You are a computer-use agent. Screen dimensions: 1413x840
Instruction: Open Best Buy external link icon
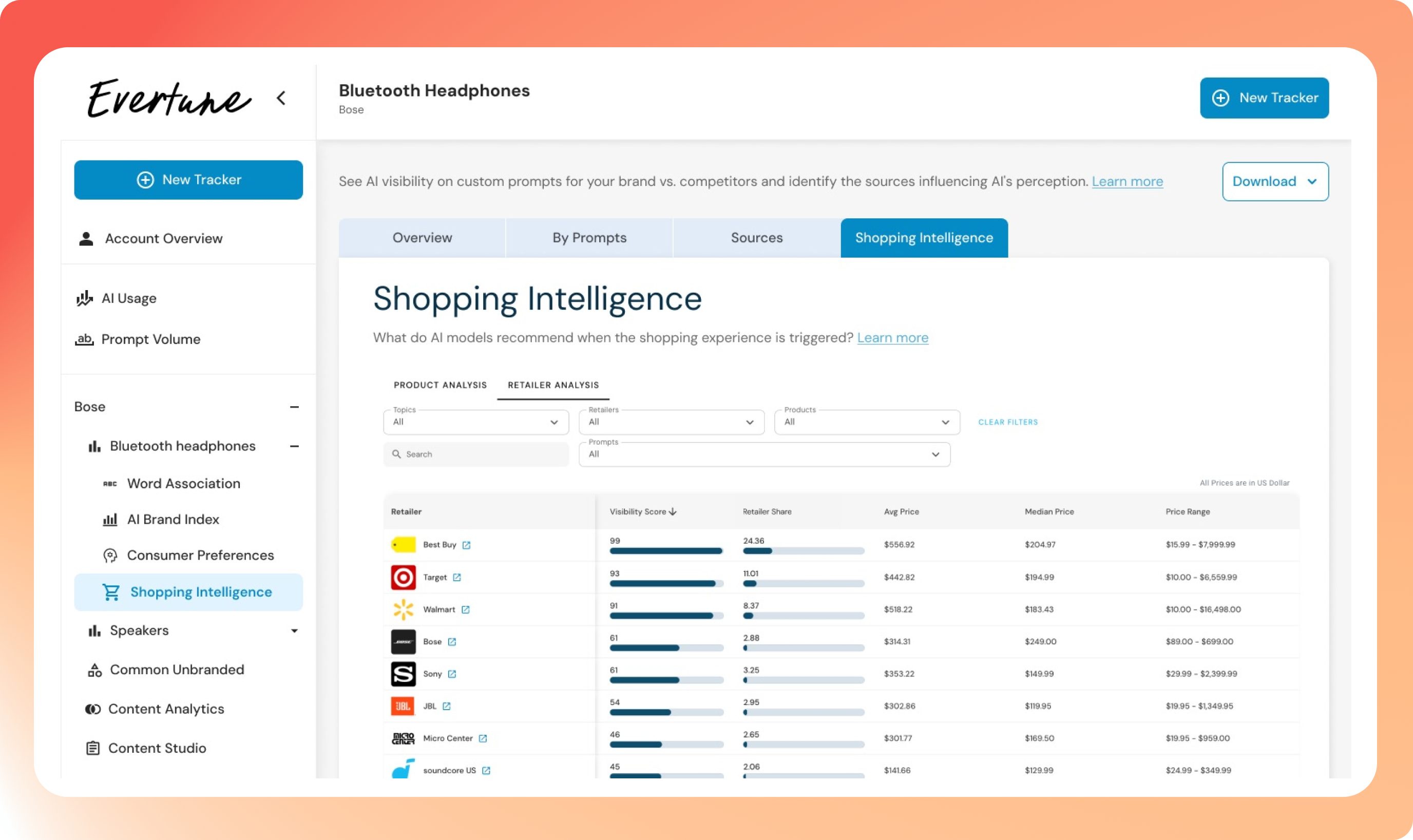466,545
